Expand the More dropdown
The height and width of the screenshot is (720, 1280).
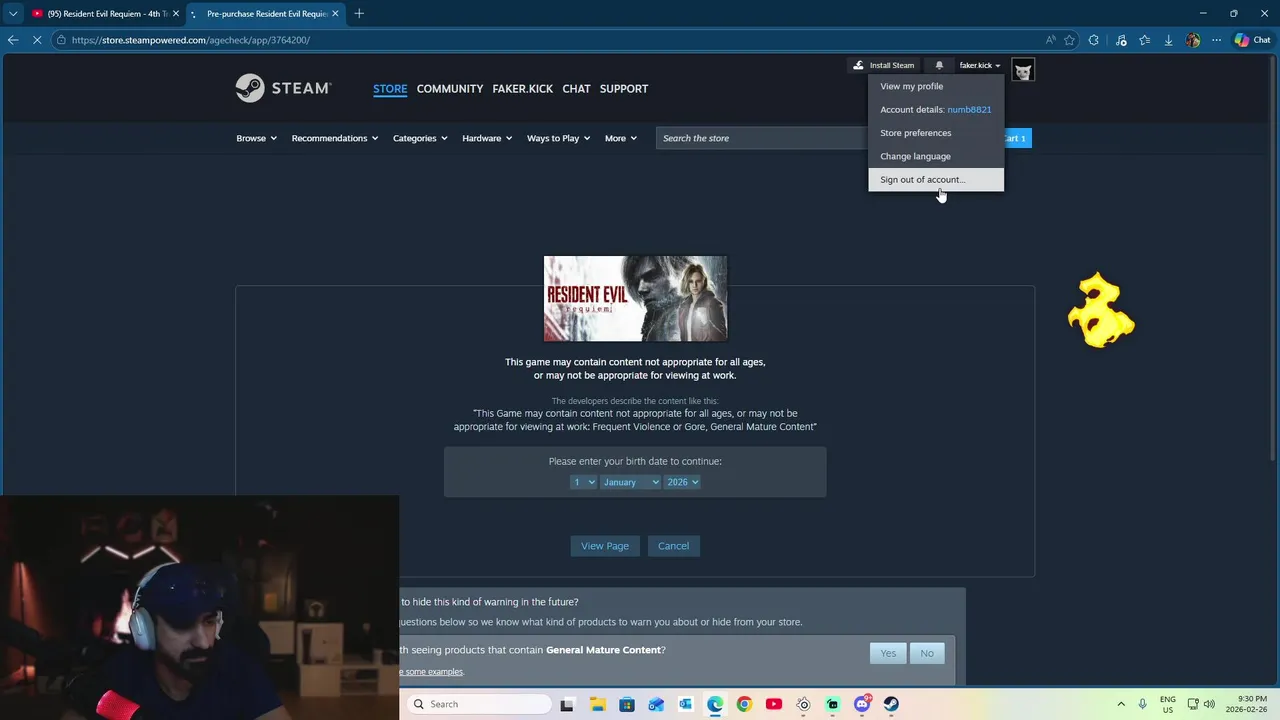[x=621, y=138]
